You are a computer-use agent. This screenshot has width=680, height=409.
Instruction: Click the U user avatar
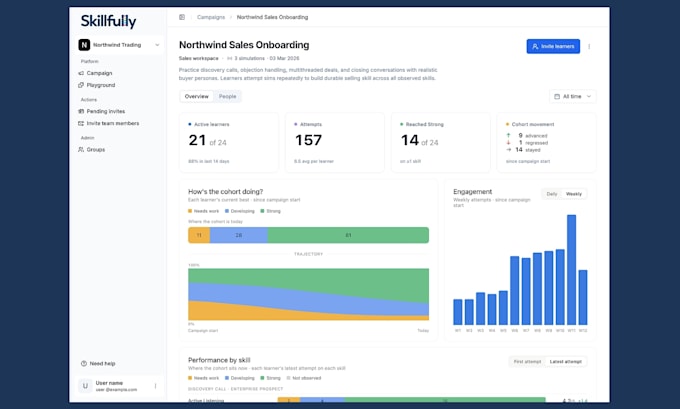(x=85, y=386)
